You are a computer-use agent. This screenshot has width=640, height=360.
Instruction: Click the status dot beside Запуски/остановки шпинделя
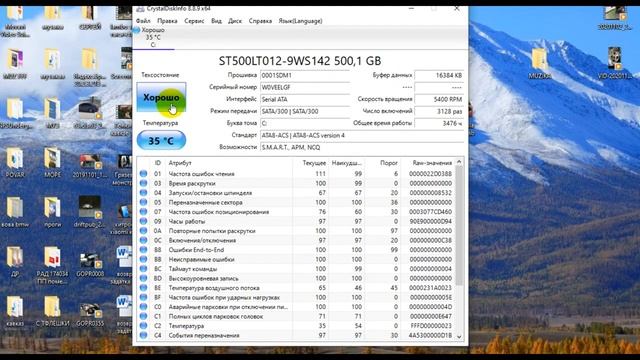pyautogui.click(x=143, y=193)
